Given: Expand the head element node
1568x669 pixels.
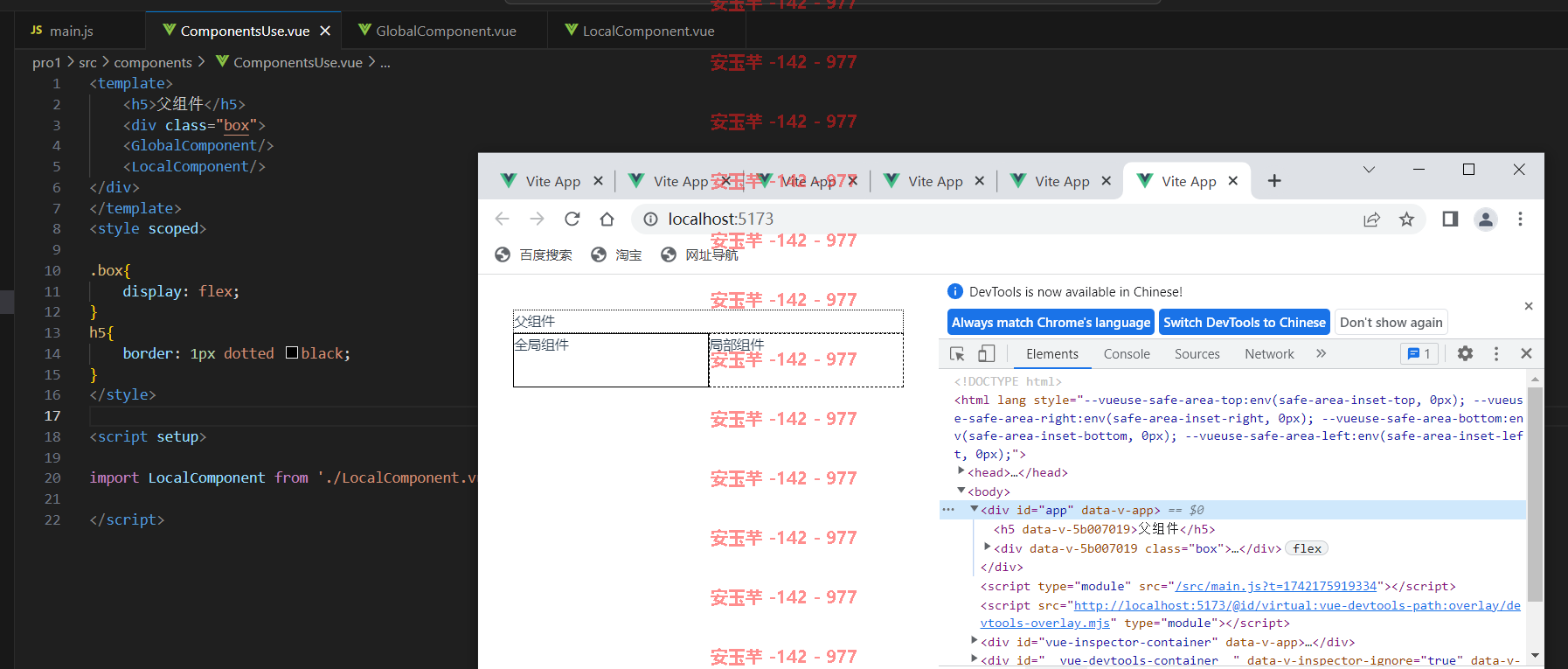Looking at the screenshot, I should [x=961, y=471].
